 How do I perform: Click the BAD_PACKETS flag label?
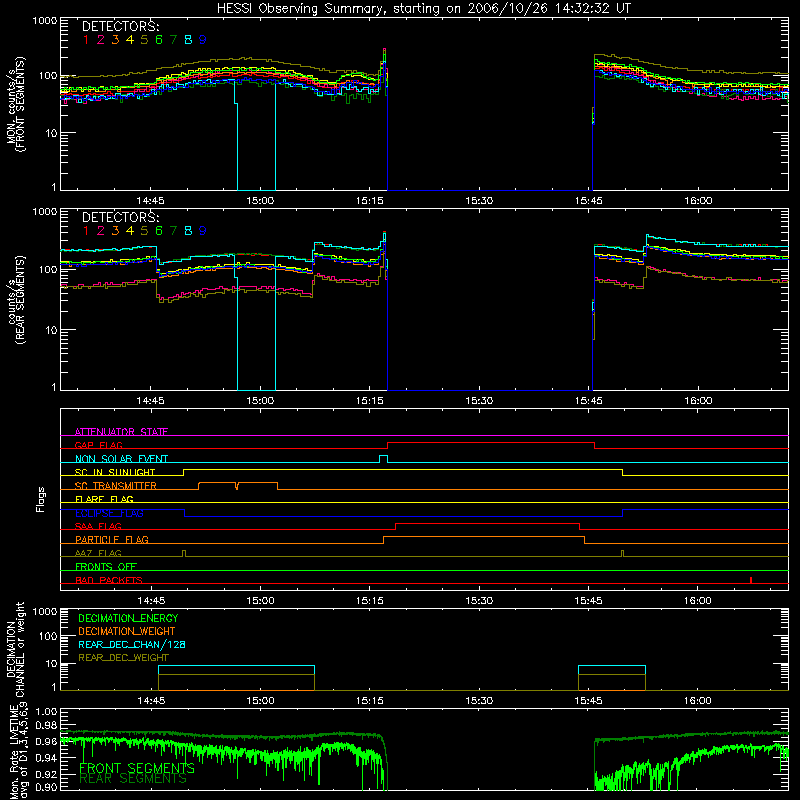coord(109,580)
